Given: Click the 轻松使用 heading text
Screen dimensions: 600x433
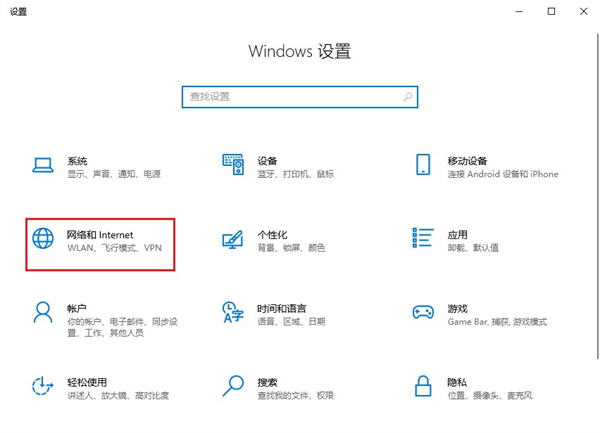Looking at the screenshot, I should tap(87, 382).
